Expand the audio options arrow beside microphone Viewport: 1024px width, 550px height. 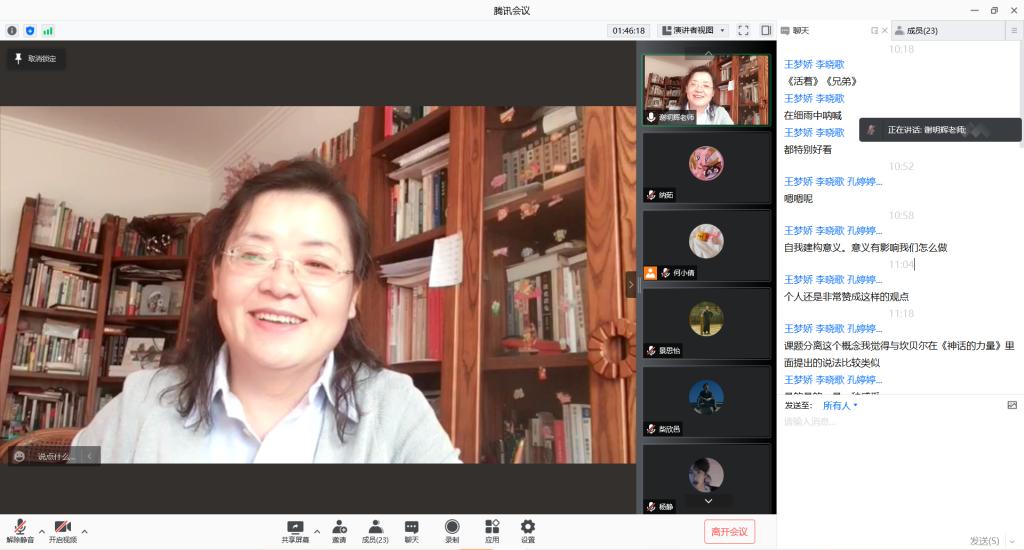click(x=41, y=531)
